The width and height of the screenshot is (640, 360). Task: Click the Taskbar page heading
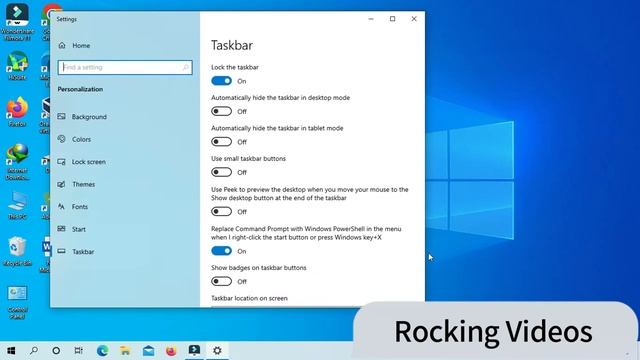click(x=232, y=45)
